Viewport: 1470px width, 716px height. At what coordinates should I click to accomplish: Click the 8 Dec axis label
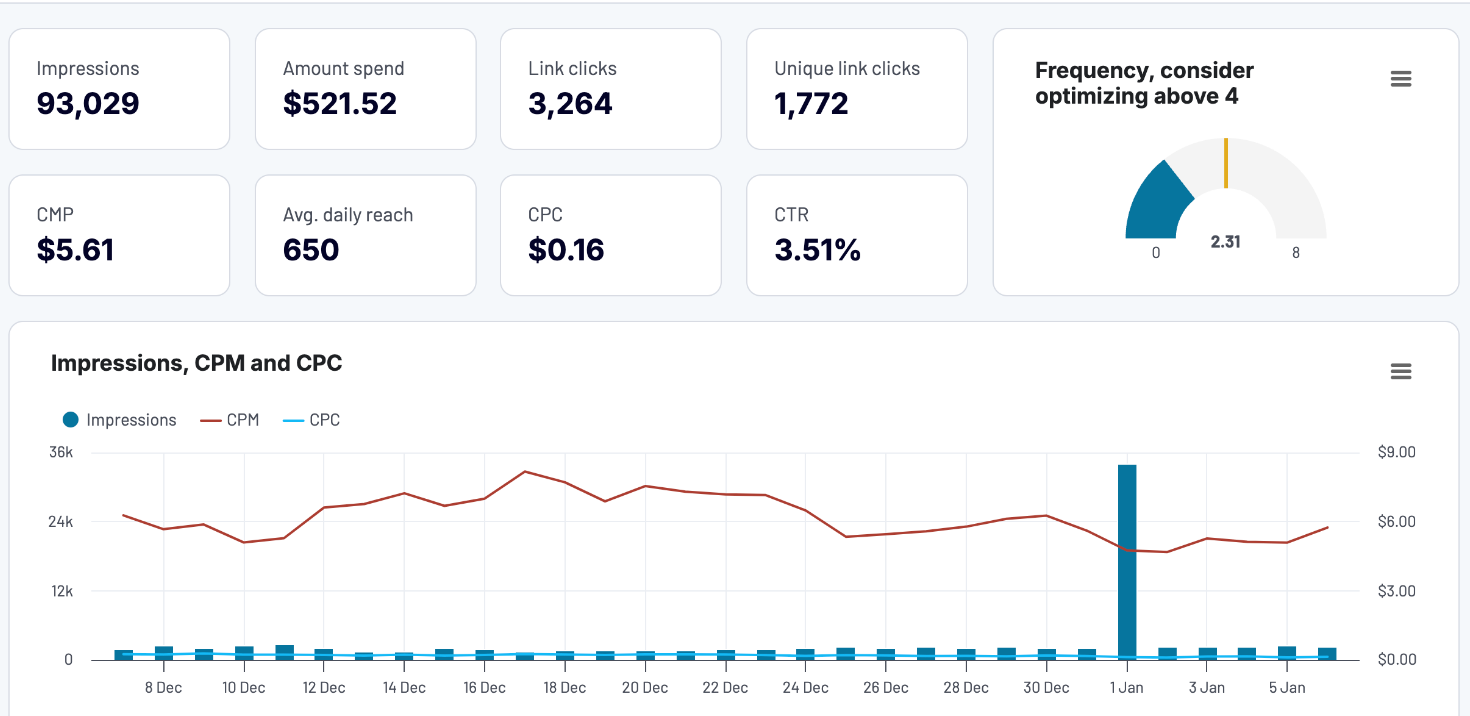pyautogui.click(x=162, y=687)
